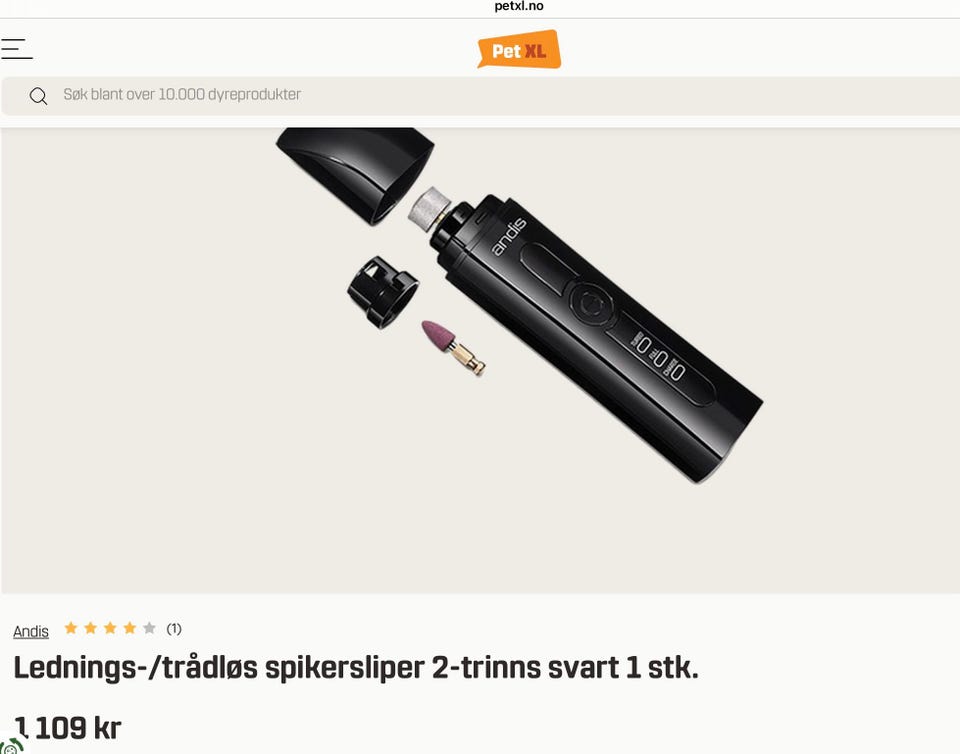The width and height of the screenshot is (960, 754).
Task: Click the detached grinder cap
Action: point(355,173)
